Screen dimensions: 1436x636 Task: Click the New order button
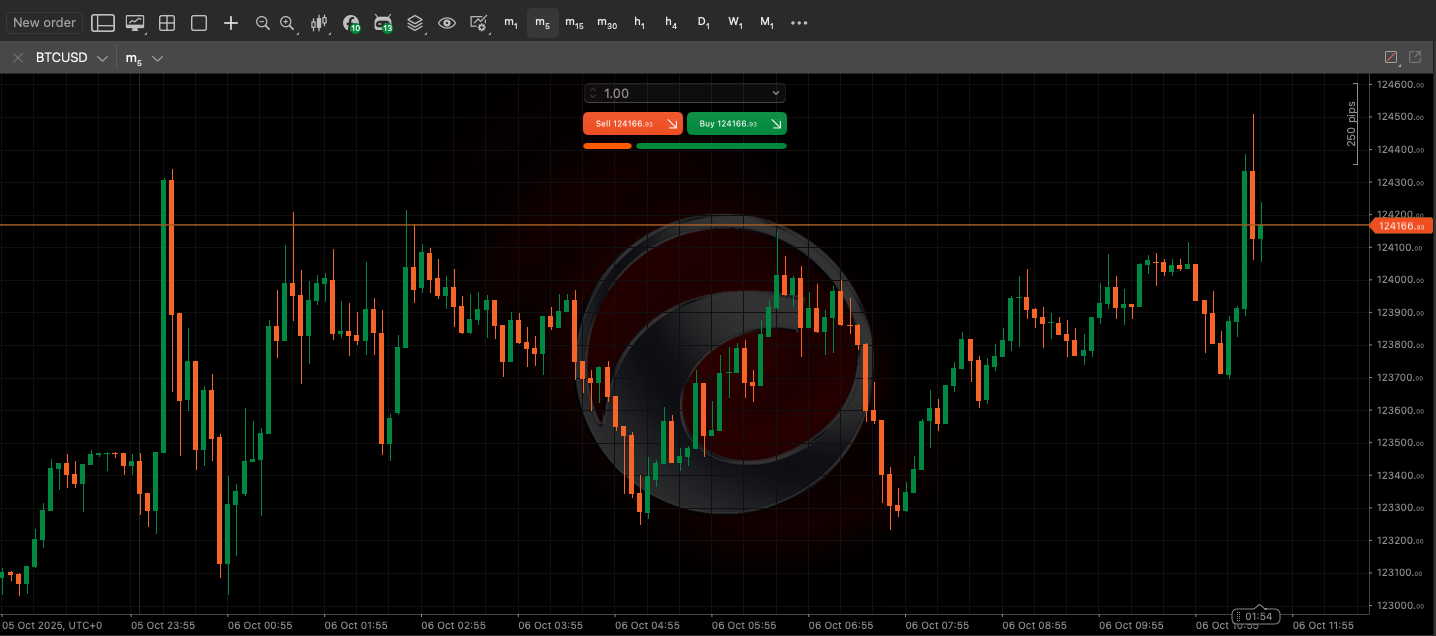44,22
